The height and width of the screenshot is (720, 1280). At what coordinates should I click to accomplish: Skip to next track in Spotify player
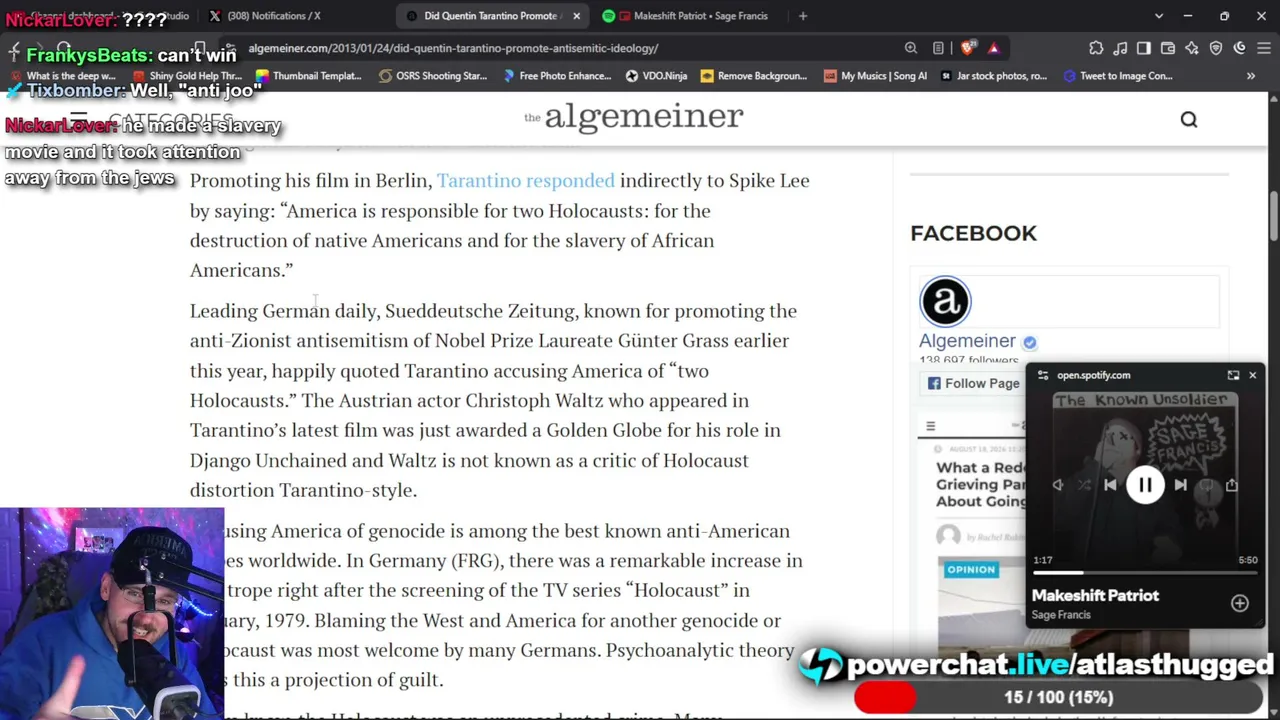coord(1181,485)
